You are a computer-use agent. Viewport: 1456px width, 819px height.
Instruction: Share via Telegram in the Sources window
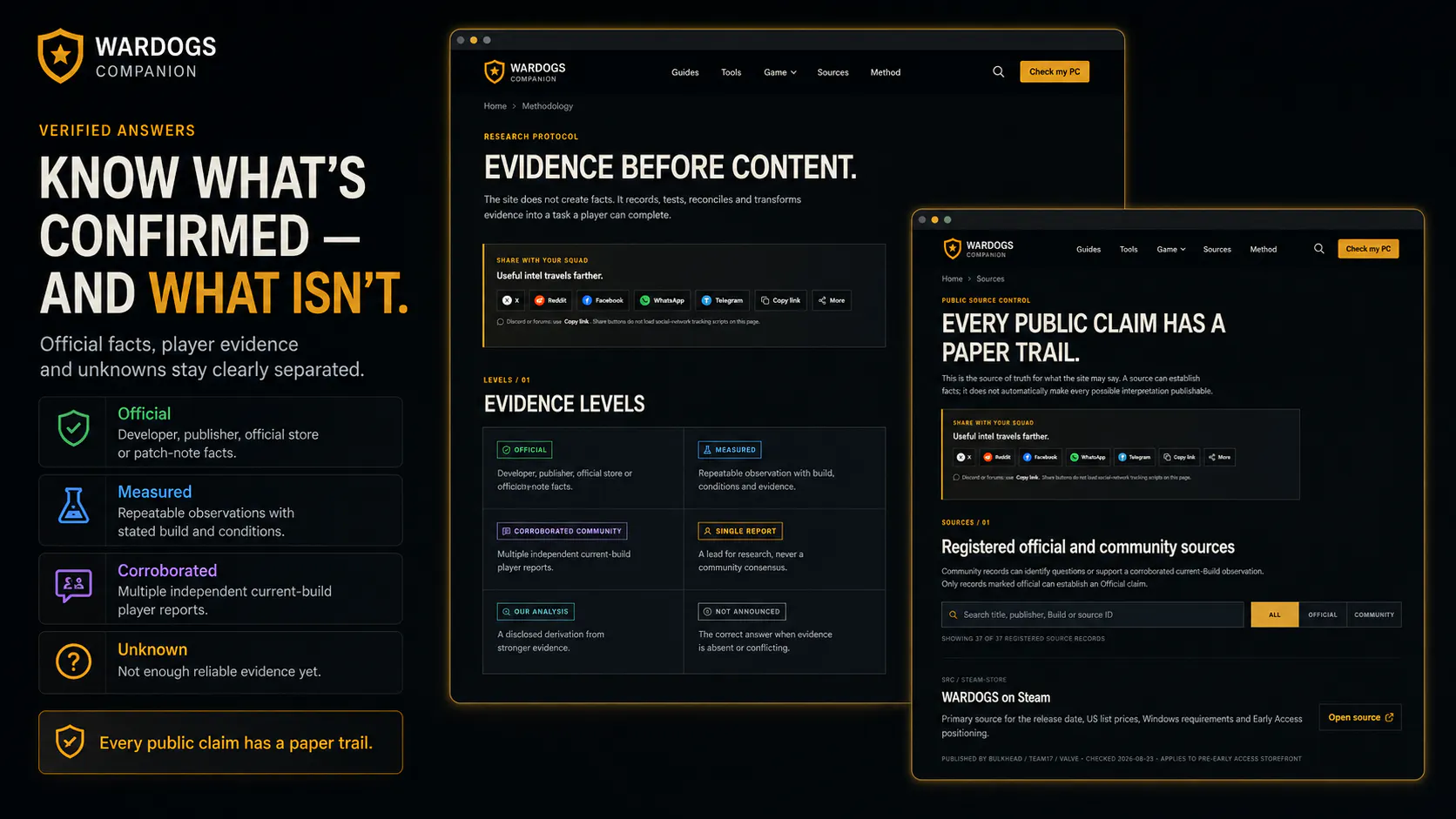coord(1135,457)
